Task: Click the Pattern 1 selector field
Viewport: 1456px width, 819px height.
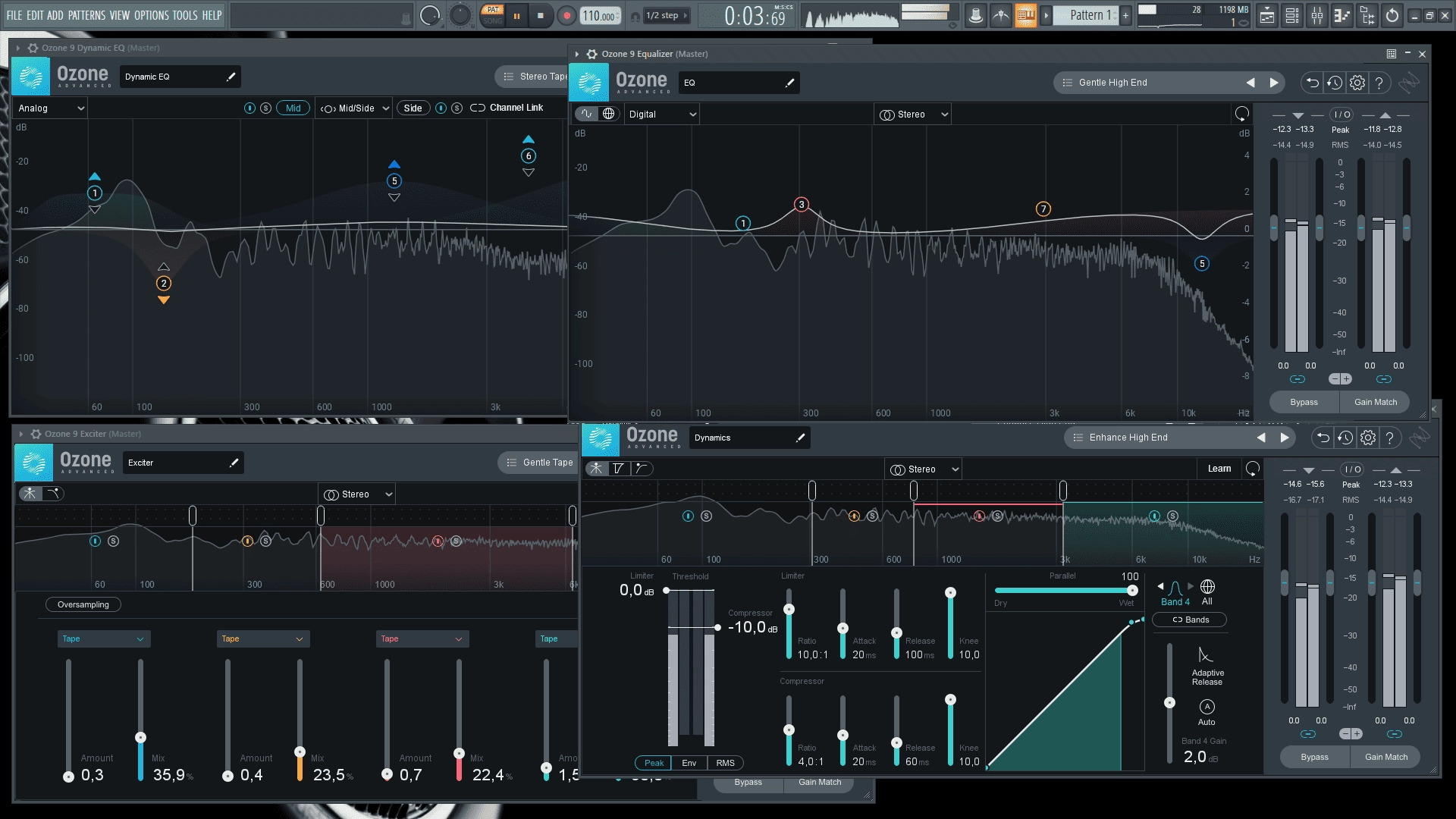Action: (1086, 15)
